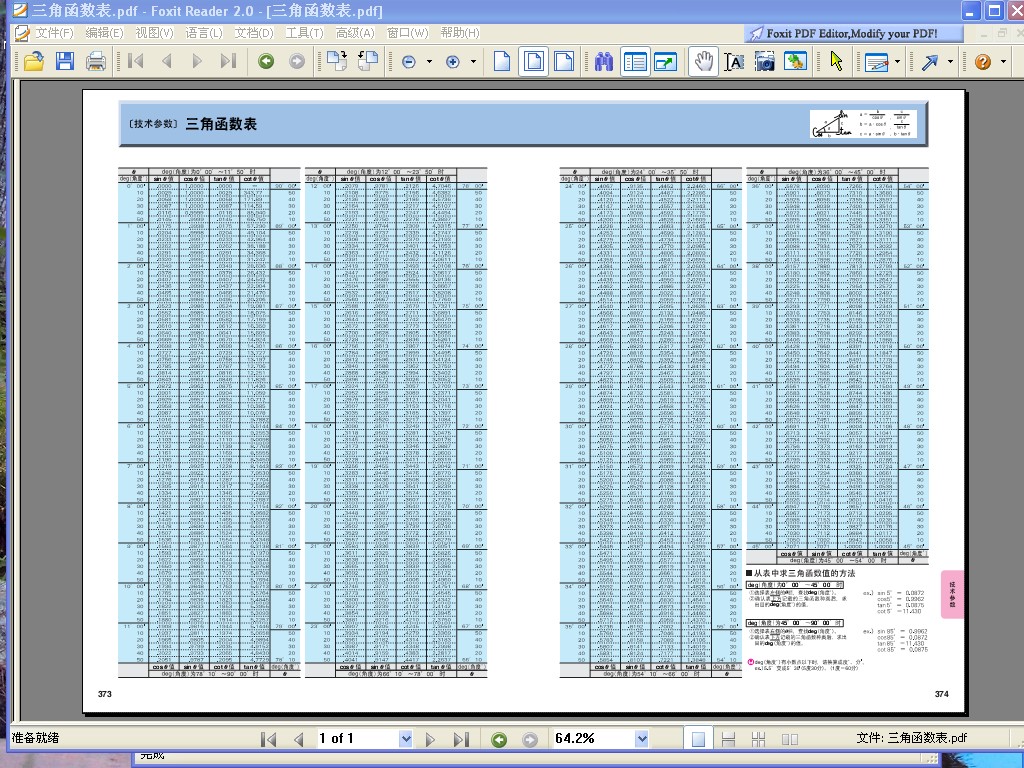Open the 文件(F) menu
1024x768 pixels.
pos(54,33)
